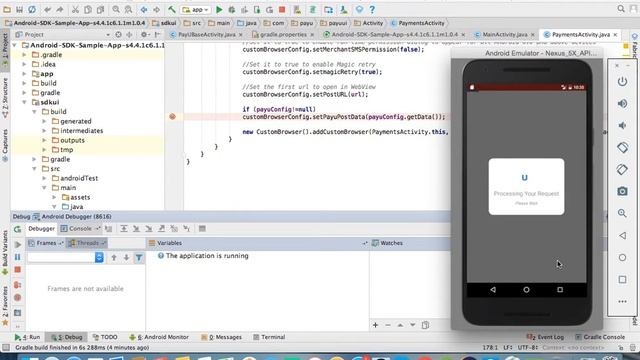Viewport: 640px width, 360px height.
Task: Toggle the breakpoint on setPayuPostData line
Action: click(x=173, y=117)
